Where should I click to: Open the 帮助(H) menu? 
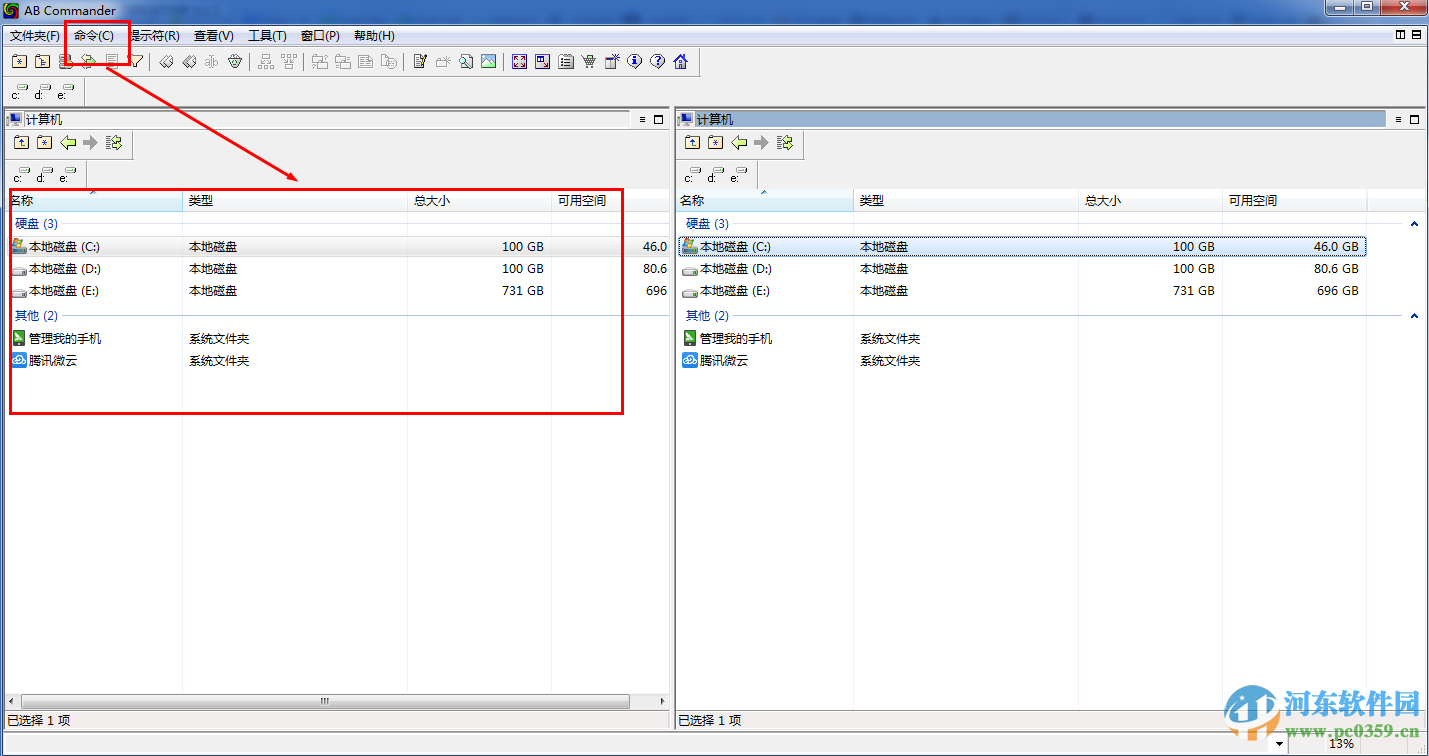pos(374,36)
